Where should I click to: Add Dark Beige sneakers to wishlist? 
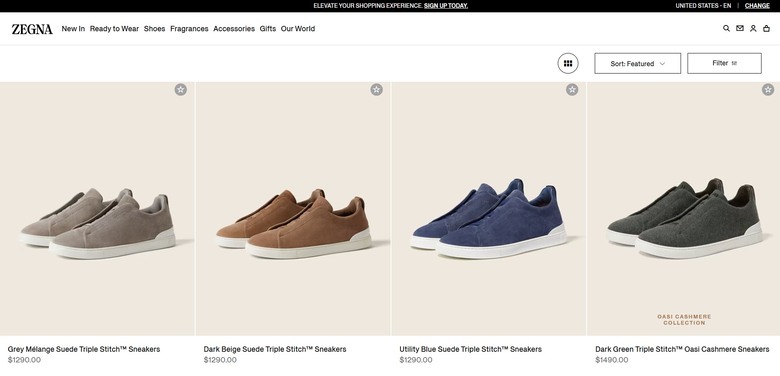377,90
